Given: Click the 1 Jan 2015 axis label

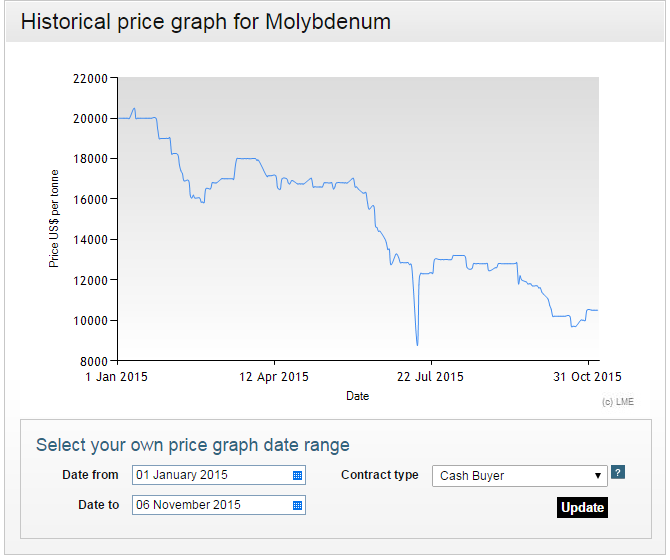Looking at the screenshot, I should coord(117,377).
